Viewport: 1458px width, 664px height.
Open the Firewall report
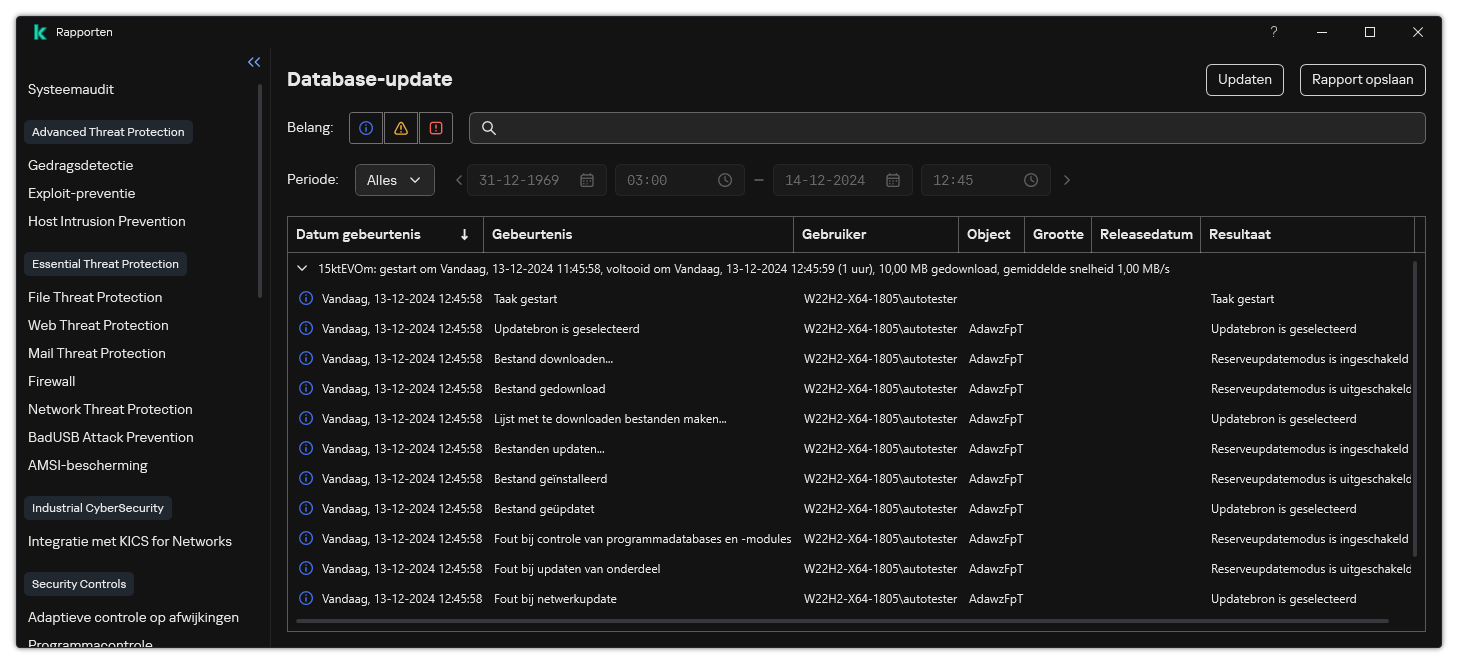tap(52, 381)
